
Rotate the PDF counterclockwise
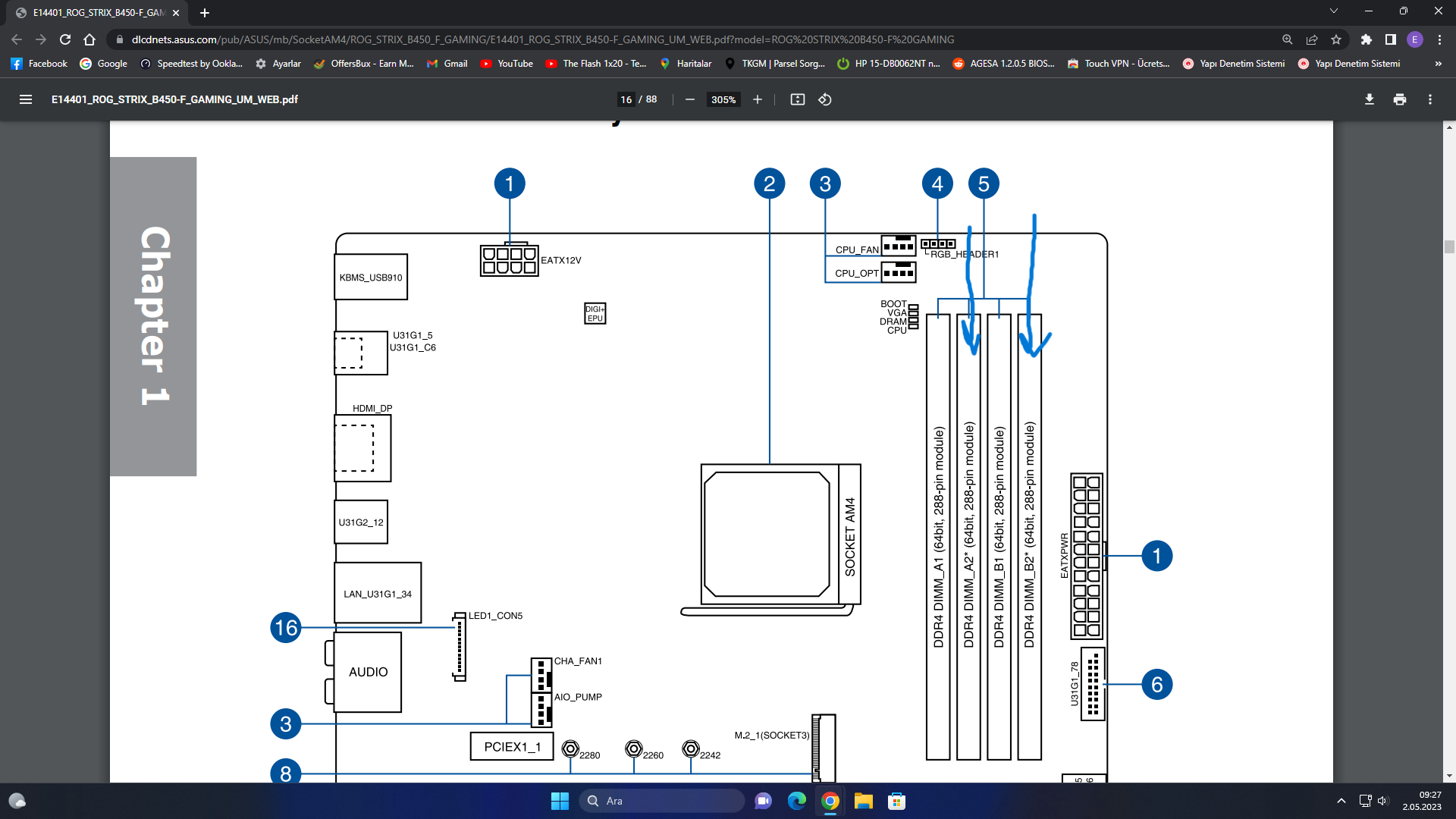tap(825, 99)
